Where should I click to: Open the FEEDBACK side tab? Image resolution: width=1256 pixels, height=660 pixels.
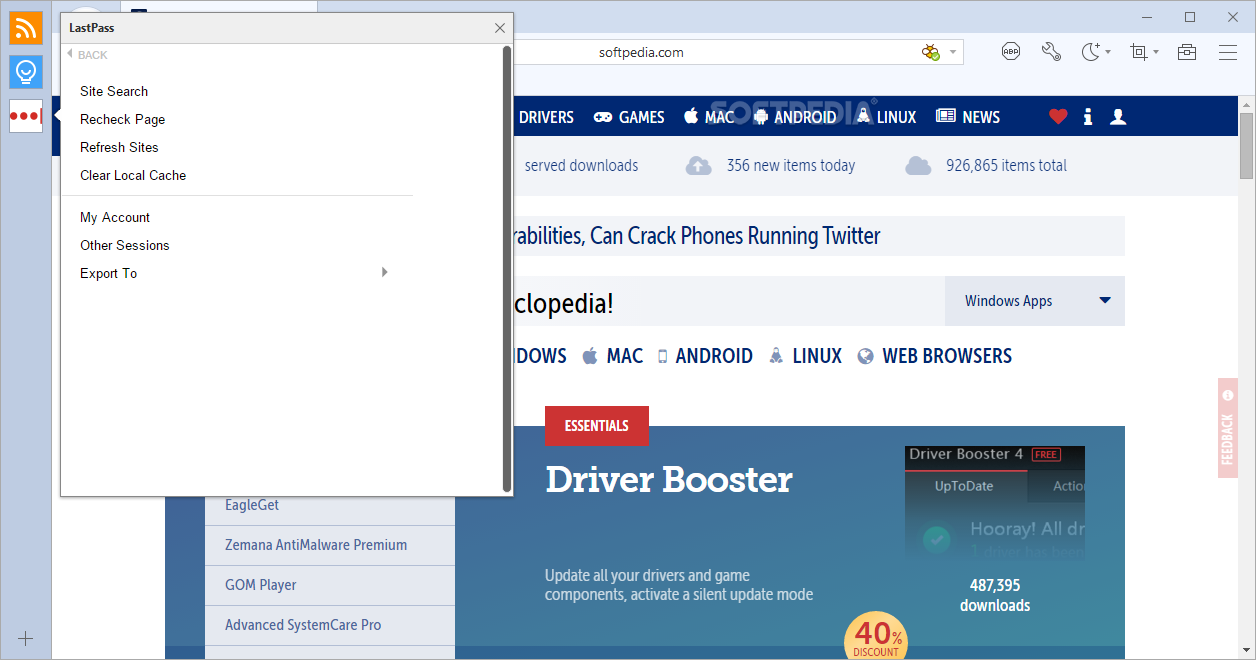click(x=1228, y=428)
